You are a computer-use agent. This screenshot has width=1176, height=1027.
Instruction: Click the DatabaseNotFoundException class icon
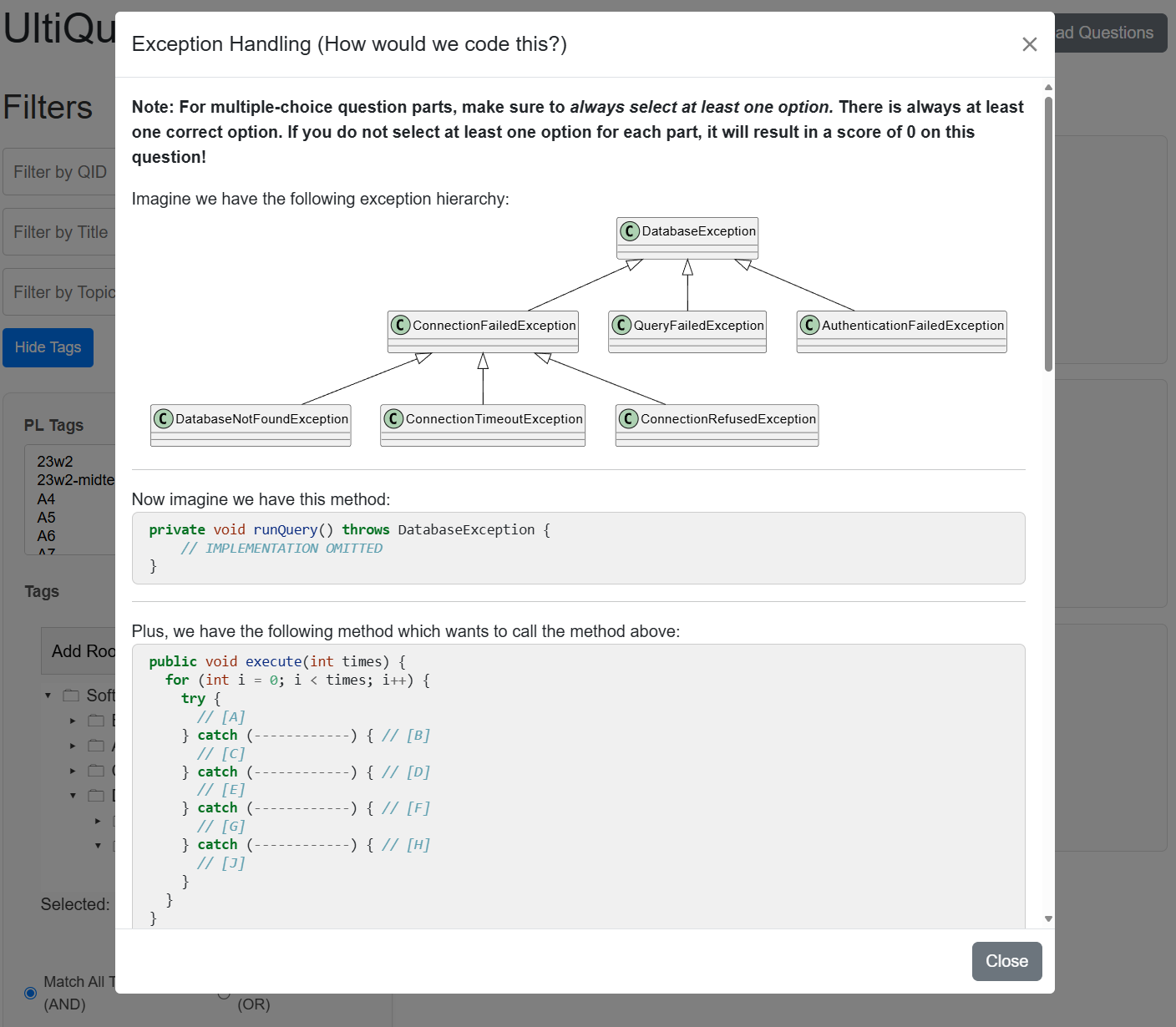click(x=164, y=418)
